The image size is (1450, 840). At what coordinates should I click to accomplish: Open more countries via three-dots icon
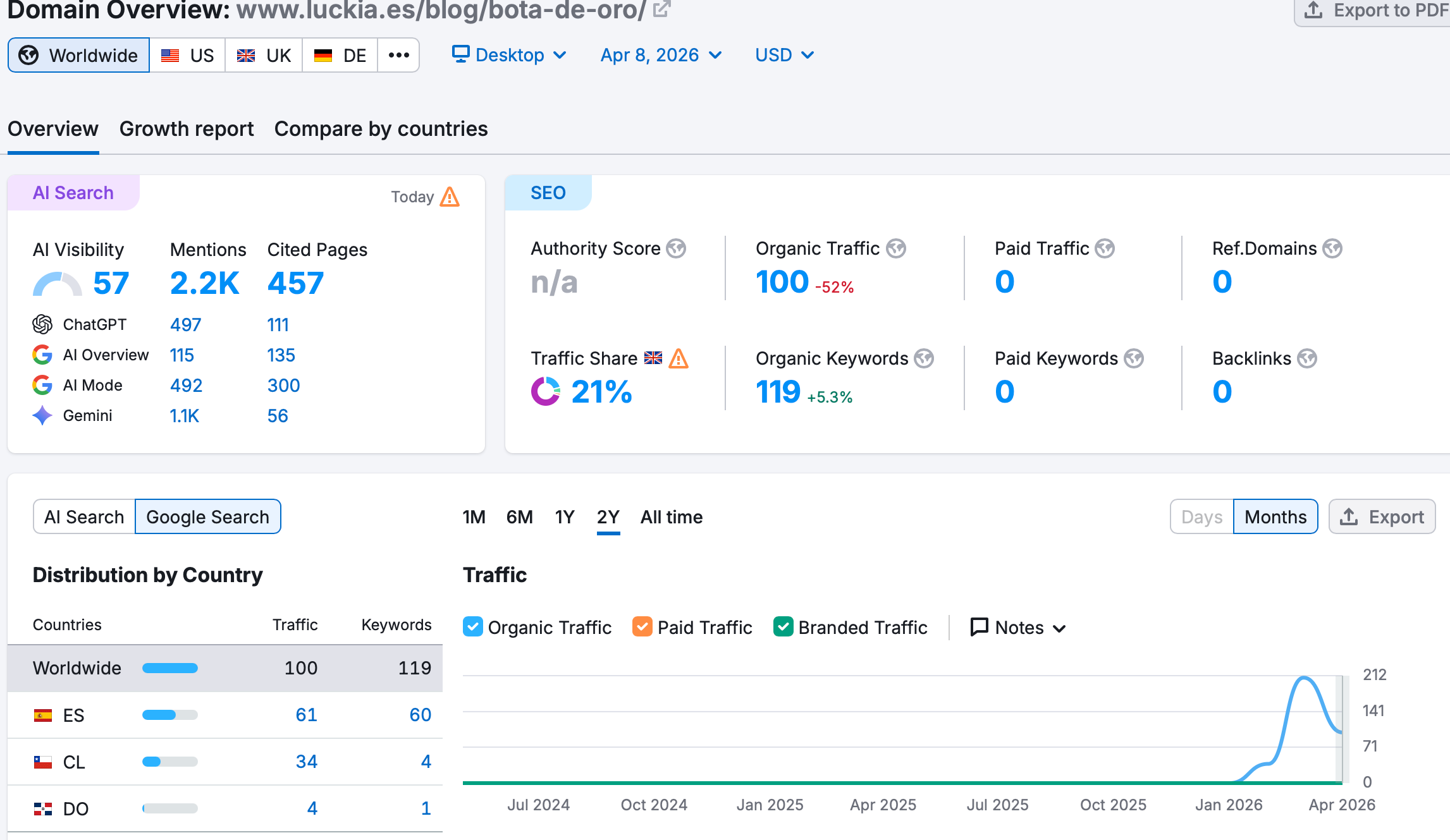[x=398, y=56]
